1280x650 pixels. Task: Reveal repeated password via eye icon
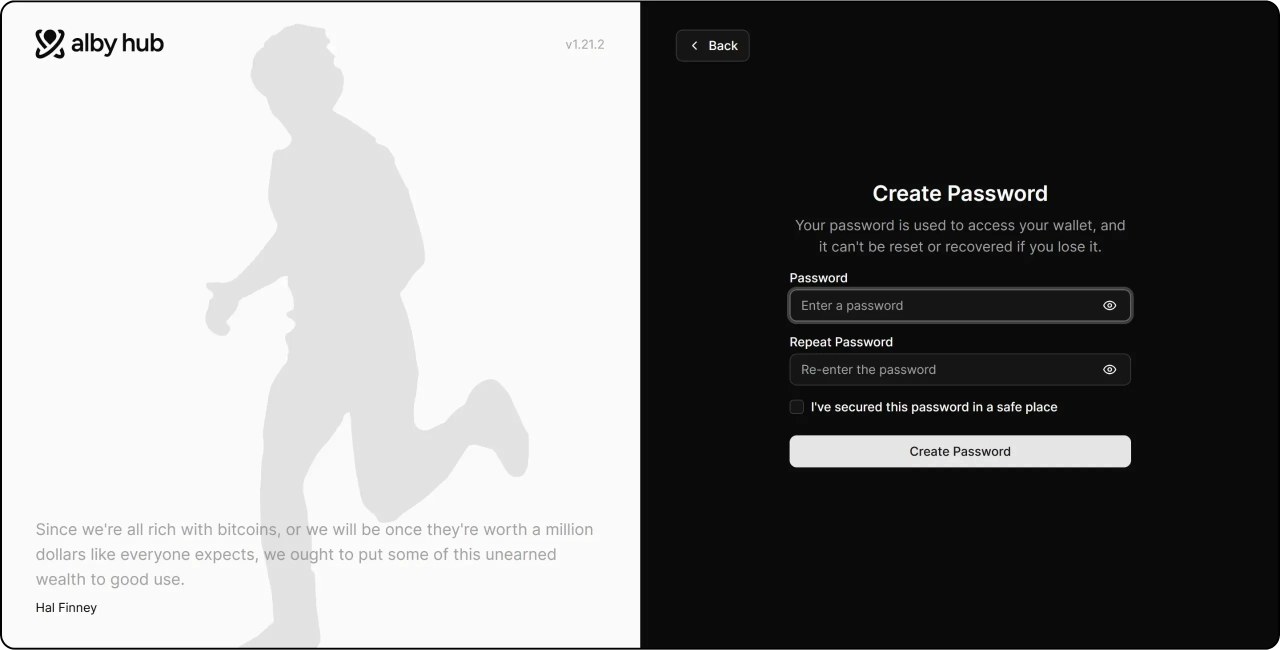click(1109, 370)
